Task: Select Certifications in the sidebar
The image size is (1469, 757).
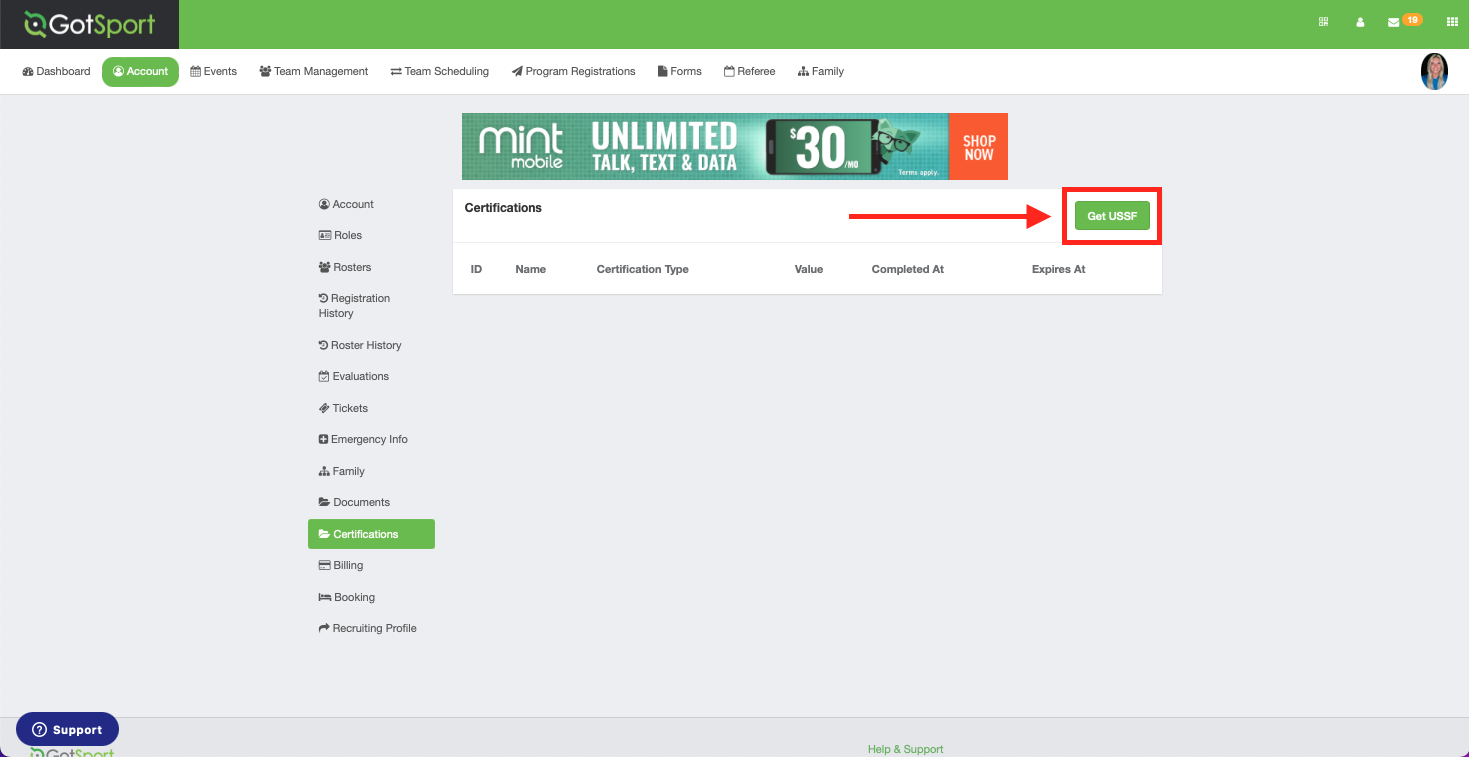Action: (x=371, y=534)
